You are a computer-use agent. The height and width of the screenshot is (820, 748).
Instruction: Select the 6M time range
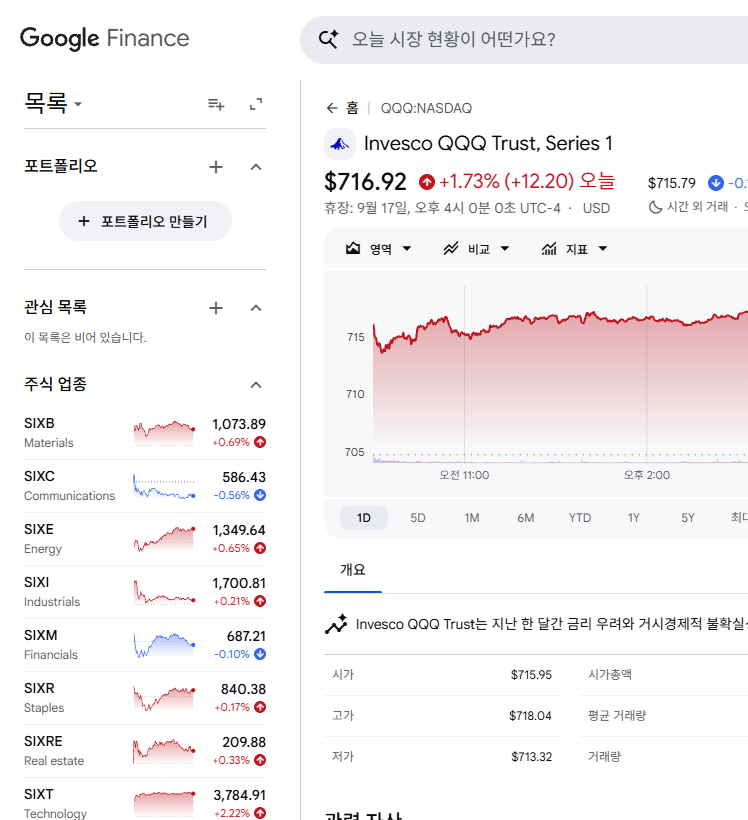pos(526,518)
